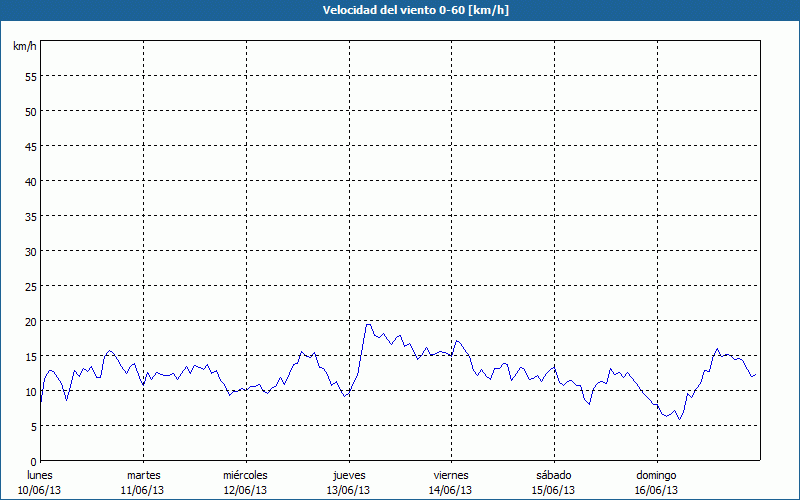Click the 'sábado' day label

pyautogui.click(x=554, y=475)
